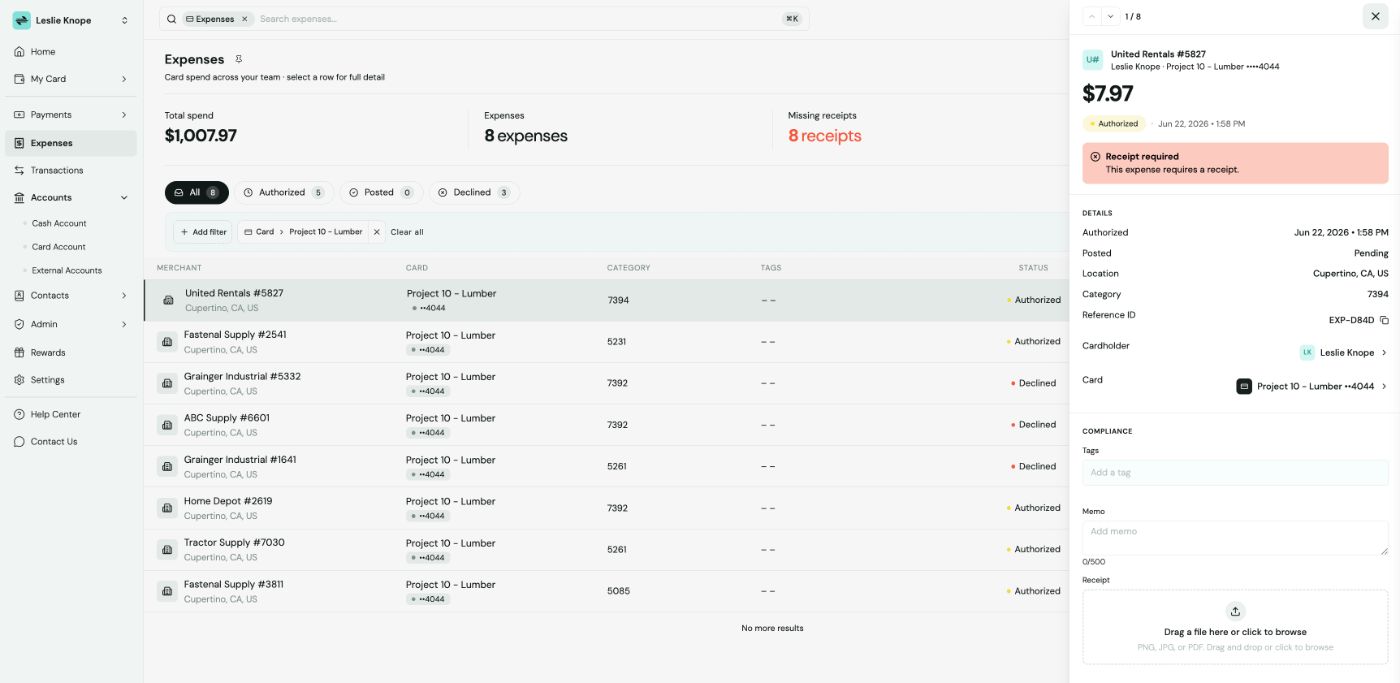Click the Add a tag field
1400x683 pixels.
click(1235, 473)
